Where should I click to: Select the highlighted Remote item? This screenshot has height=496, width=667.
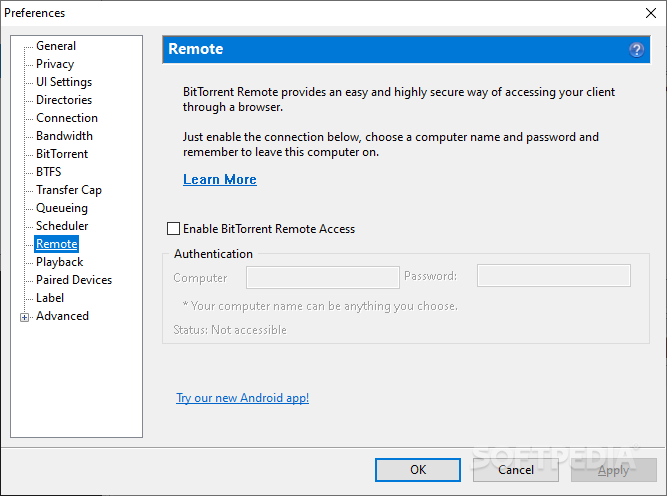(x=57, y=244)
